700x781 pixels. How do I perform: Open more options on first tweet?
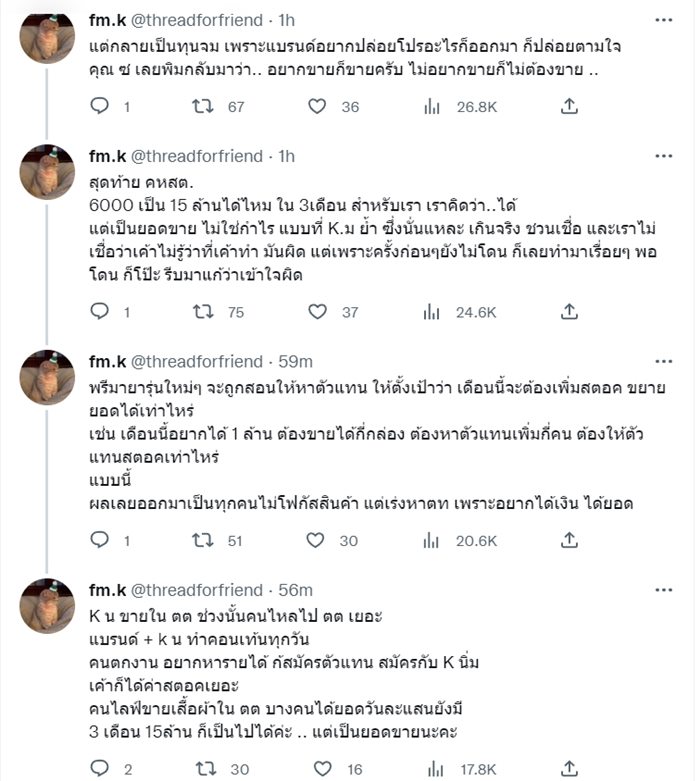point(663,18)
